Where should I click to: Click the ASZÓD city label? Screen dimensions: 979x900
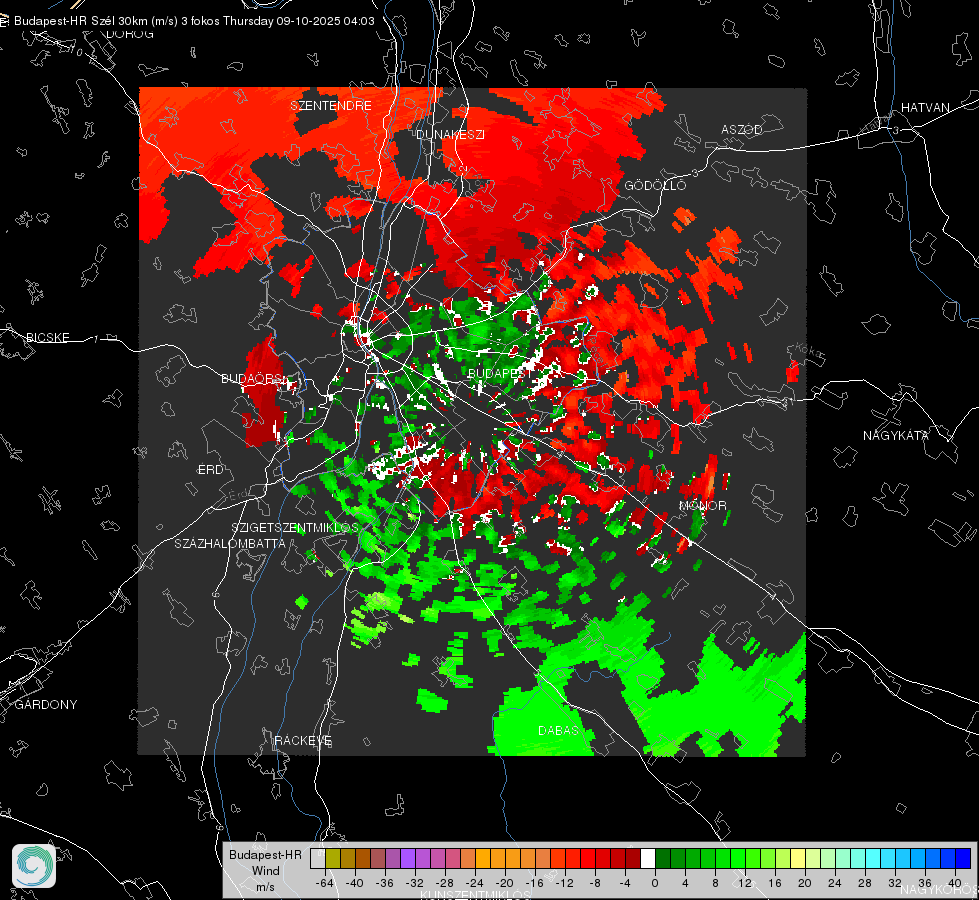point(742,129)
